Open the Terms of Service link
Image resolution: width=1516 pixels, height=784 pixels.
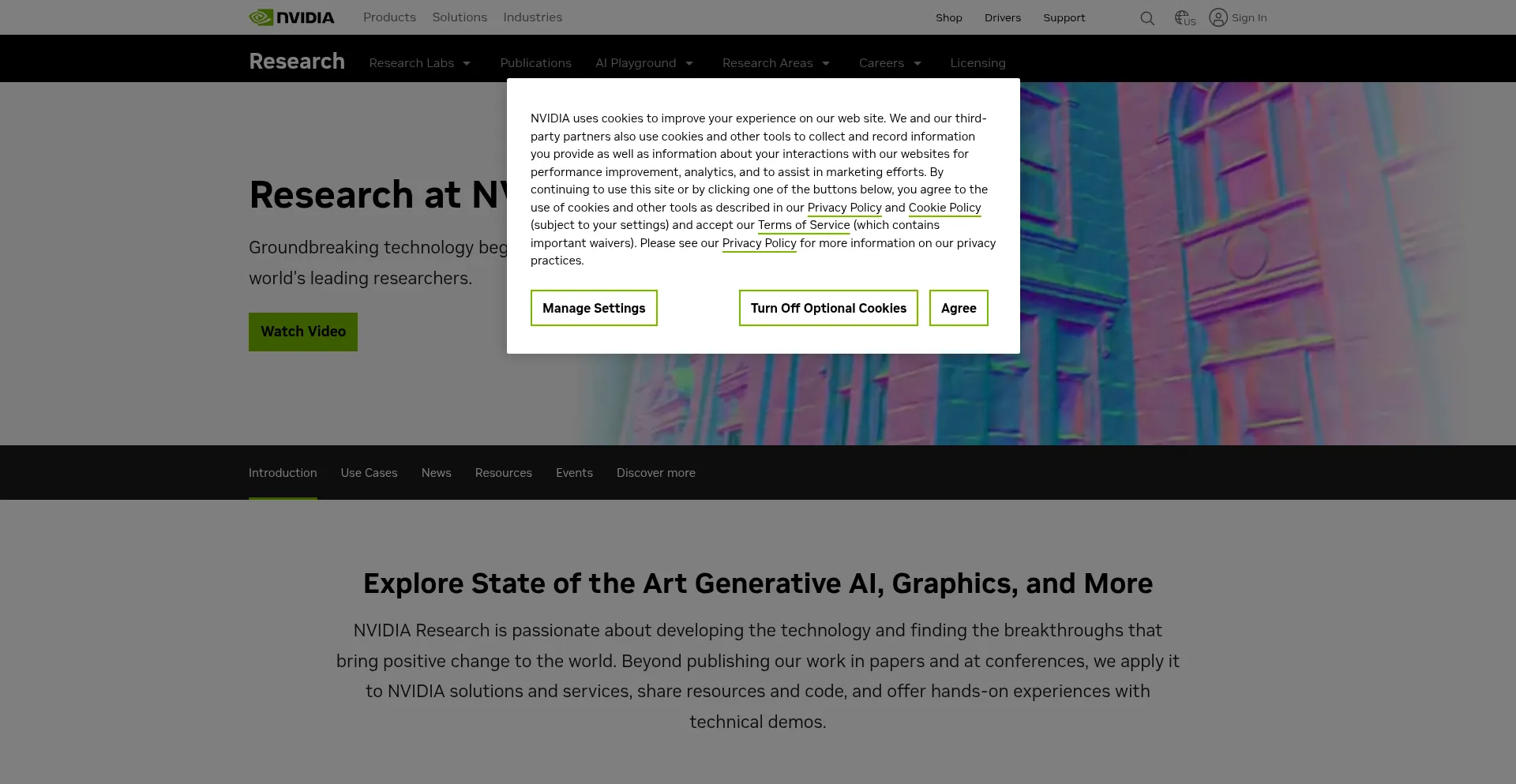804,225
